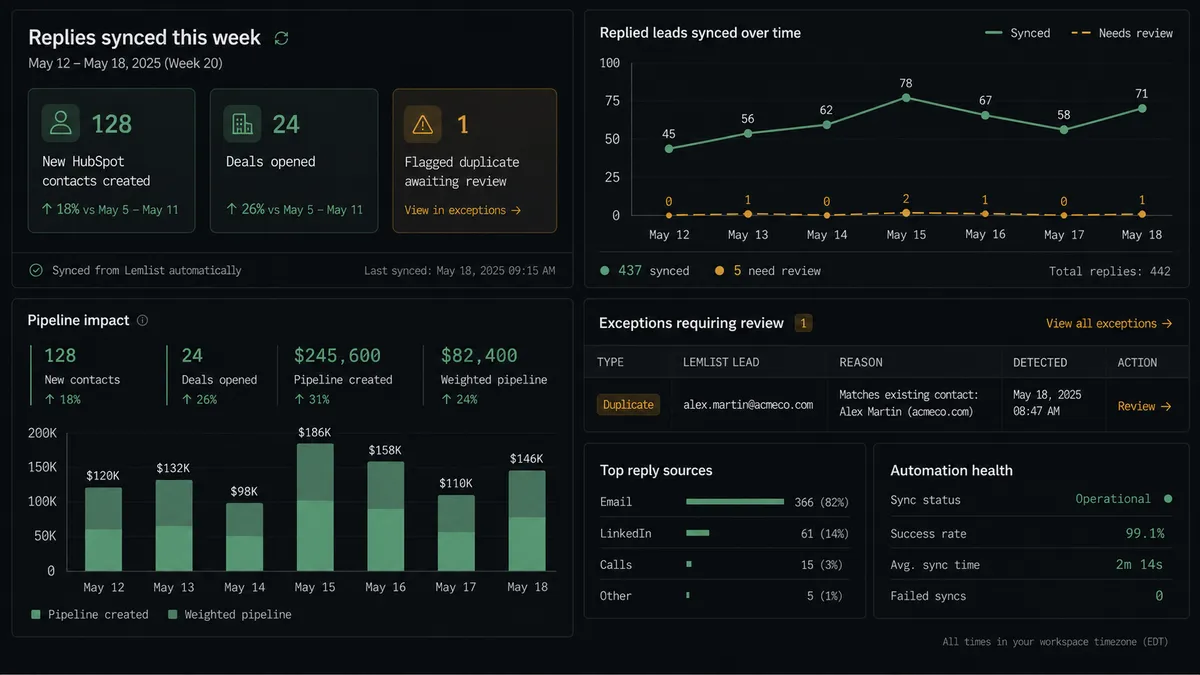This screenshot has height=675, width=1200.
Task: Click the refresh sync icon beside the title
Action: point(282,38)
